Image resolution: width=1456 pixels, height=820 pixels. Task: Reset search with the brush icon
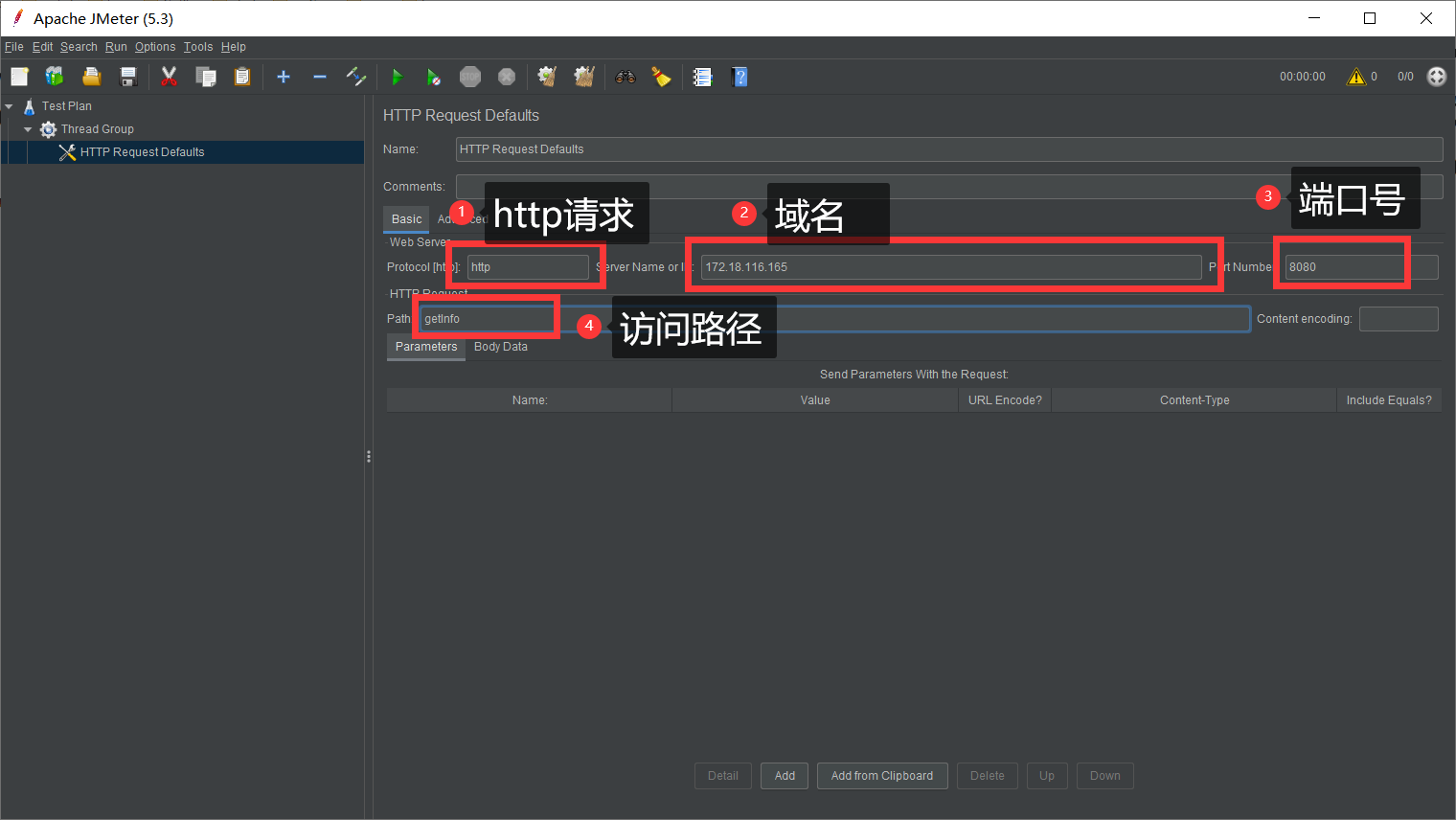pos(662,77)
